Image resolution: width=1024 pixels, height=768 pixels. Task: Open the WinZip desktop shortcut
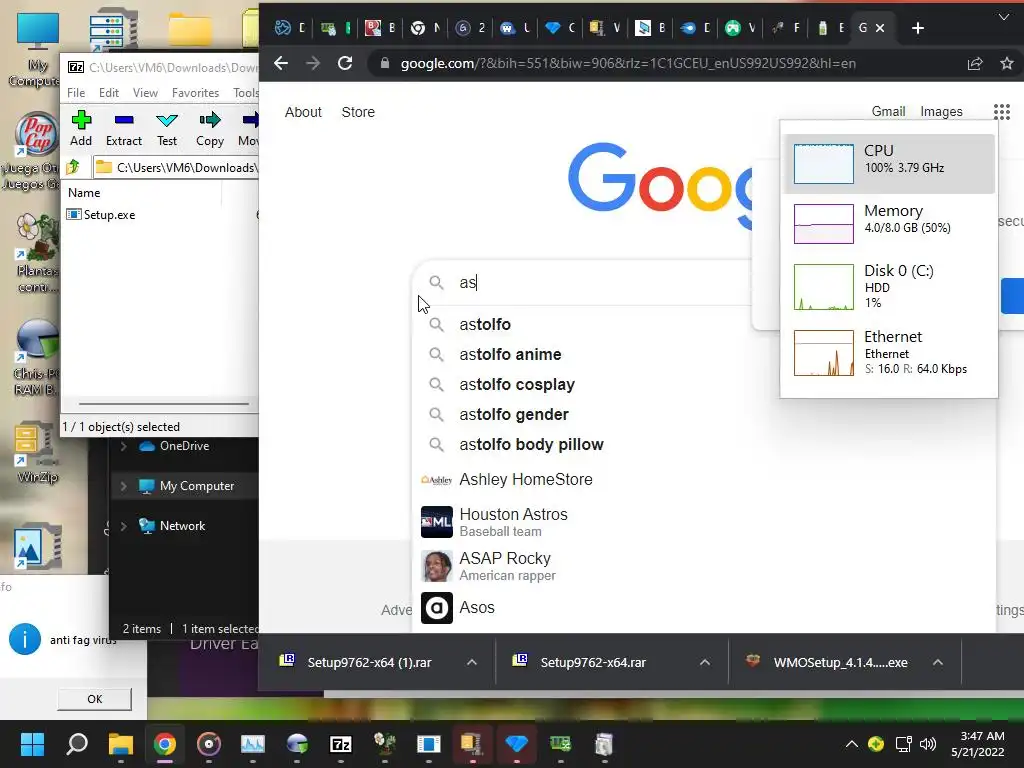(37, 453)
